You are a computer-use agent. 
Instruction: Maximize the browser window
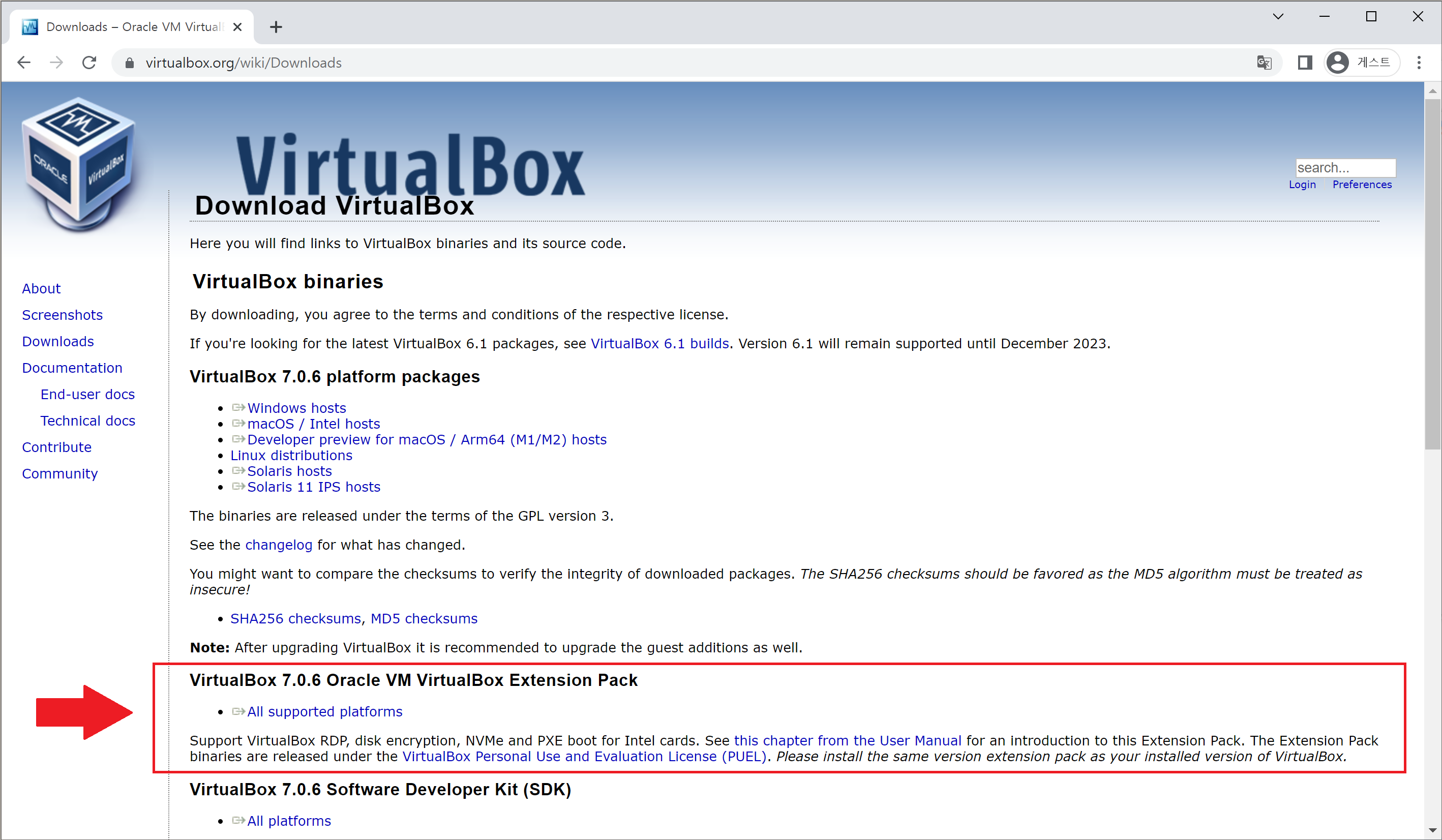(x=1371, y=17)
